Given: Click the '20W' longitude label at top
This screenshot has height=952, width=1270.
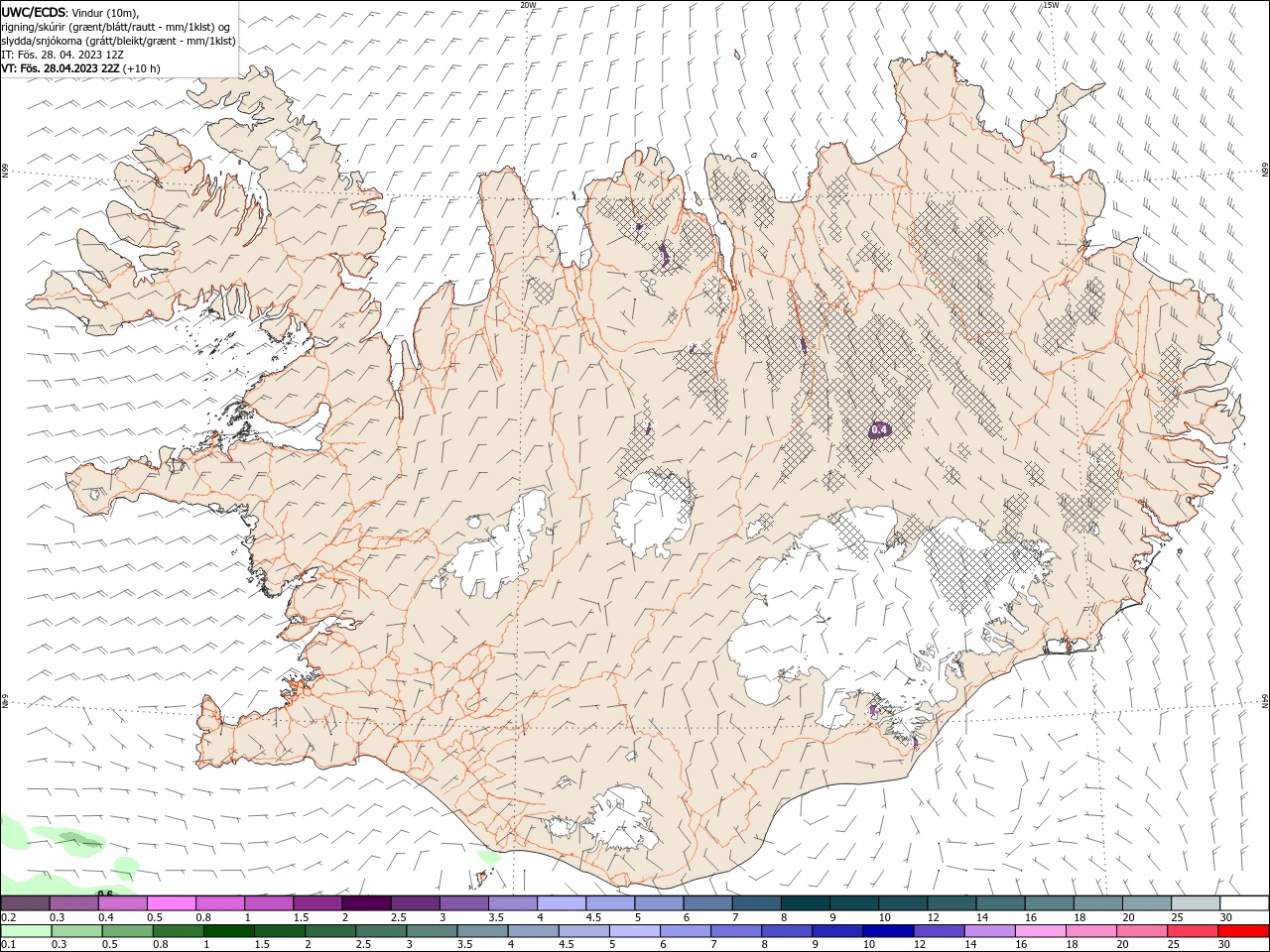Looking at the screenshot, I should click(x=528, y=5).
